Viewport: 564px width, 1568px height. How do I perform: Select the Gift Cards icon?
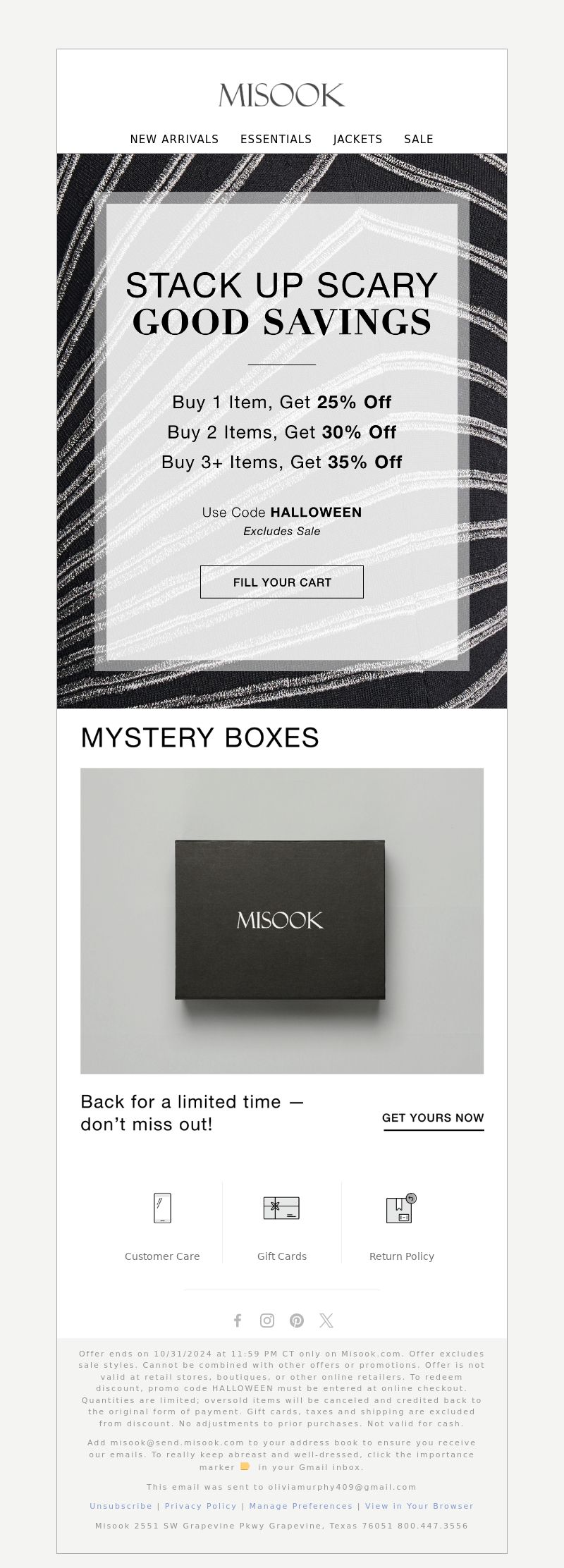[281, 1208]
